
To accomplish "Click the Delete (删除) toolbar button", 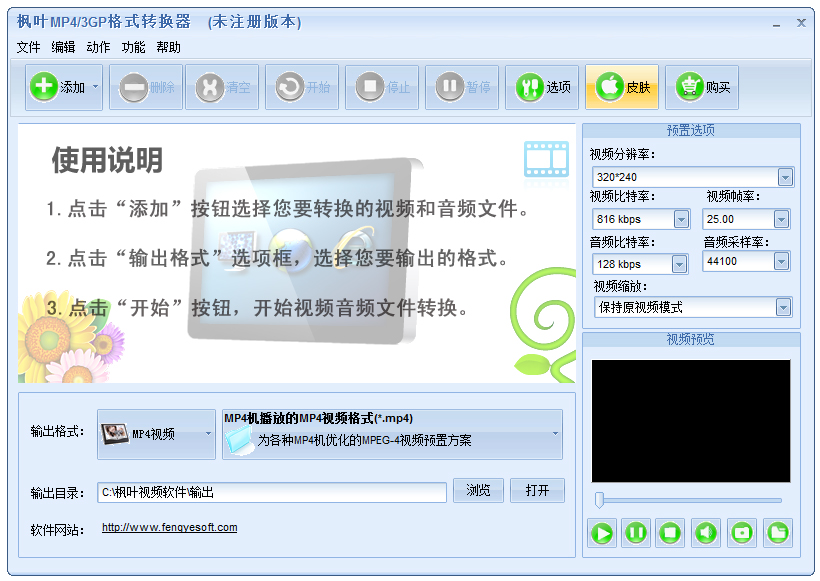I will point(146,87).
